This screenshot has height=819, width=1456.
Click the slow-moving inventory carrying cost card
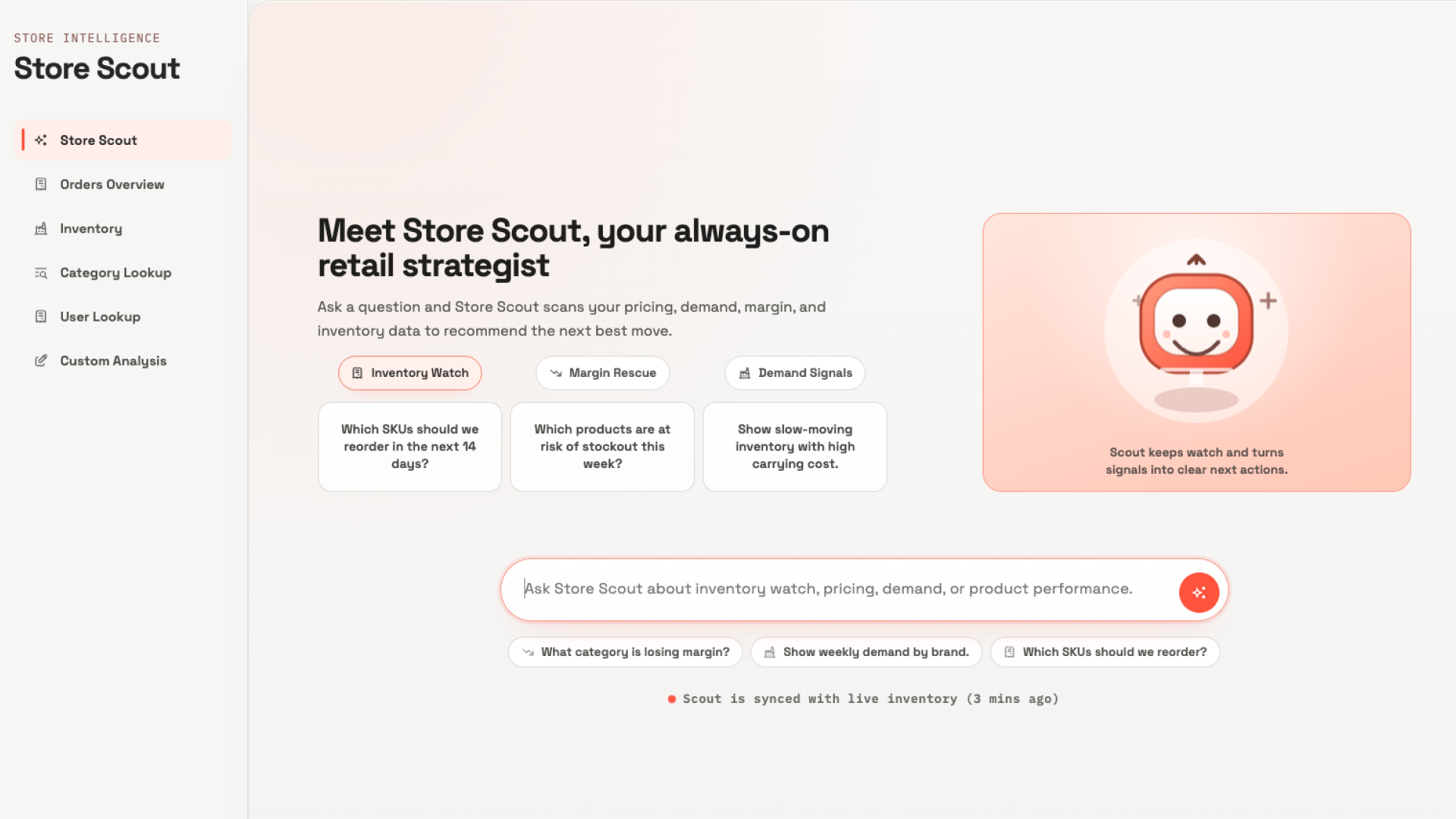(795, 446)
